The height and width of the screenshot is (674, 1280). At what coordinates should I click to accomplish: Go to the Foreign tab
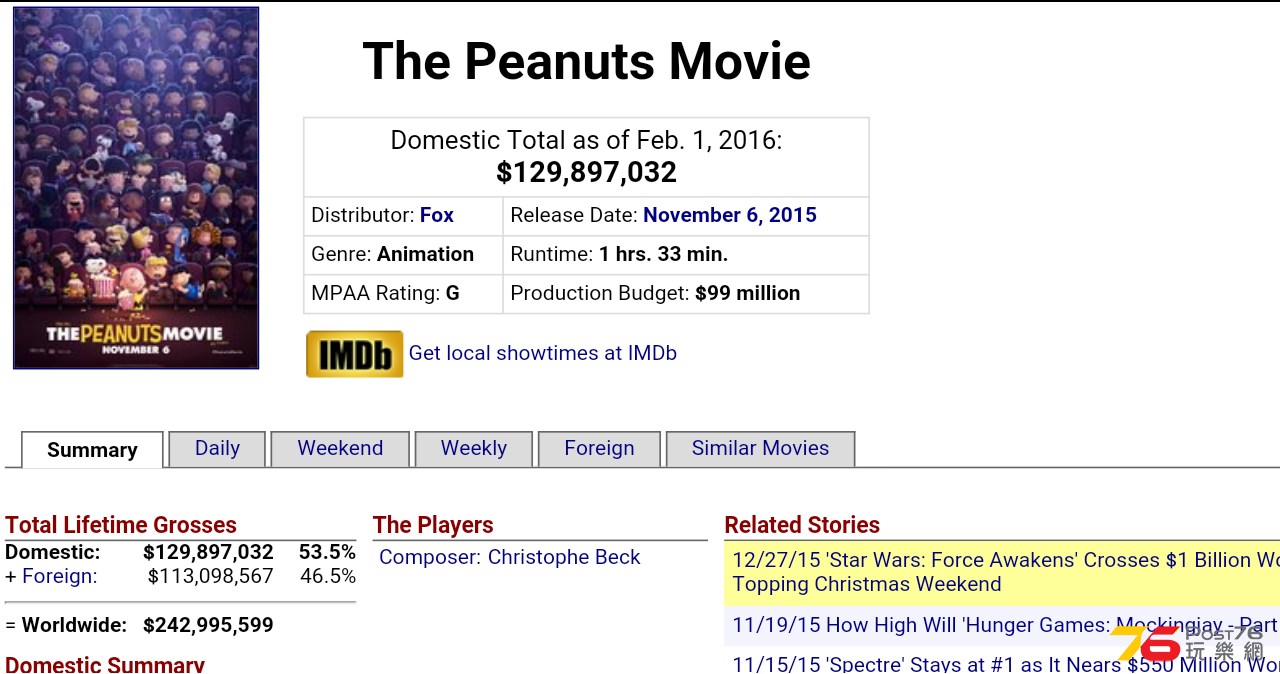[x=599, y=449]
